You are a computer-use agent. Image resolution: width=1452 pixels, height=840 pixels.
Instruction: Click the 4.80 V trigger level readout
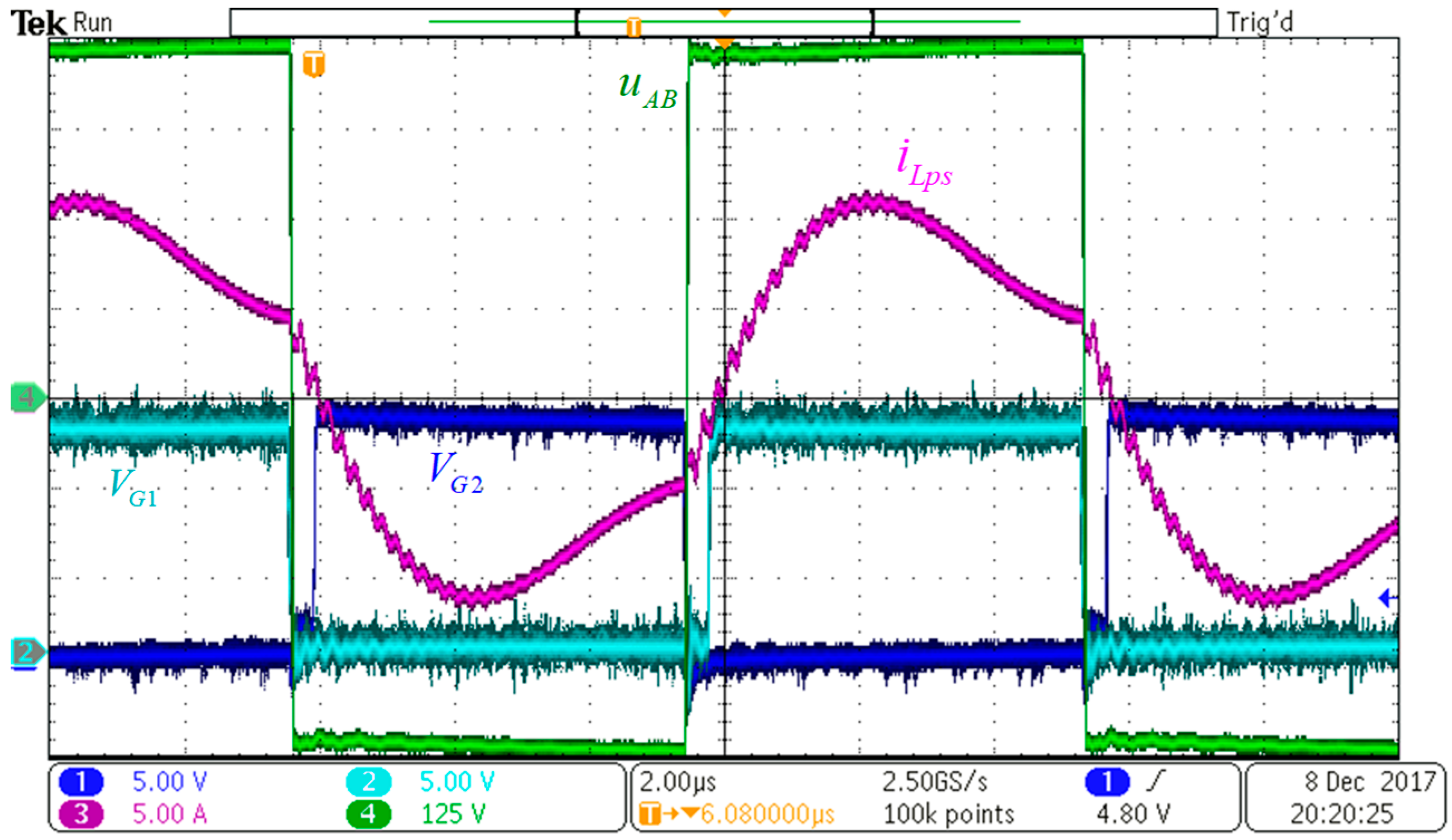click(1133, 814)
